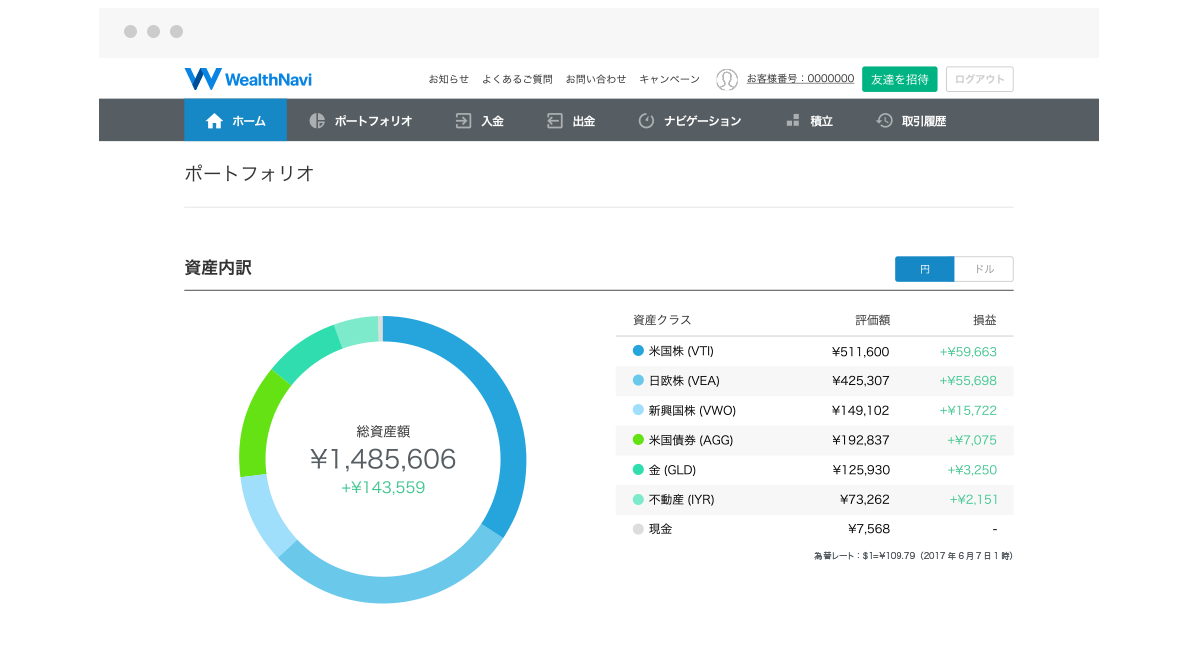Click the blue 米国株 (VTI) legend dot
The width and height of the screenshot is (1200, 660).
tap(638, 351)
